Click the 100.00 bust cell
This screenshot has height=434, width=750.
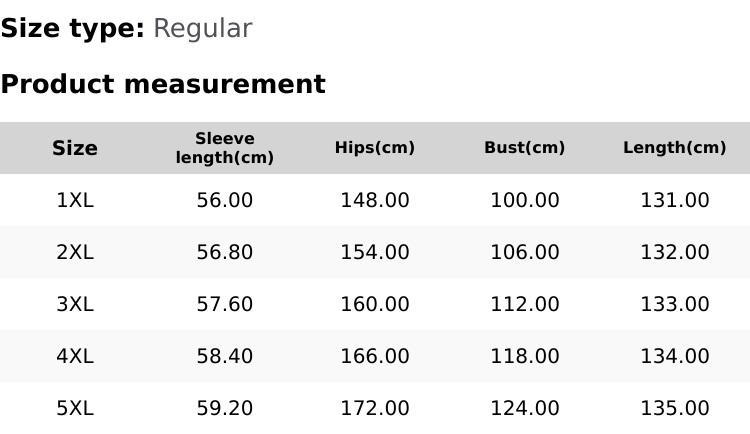coord(525,200)
